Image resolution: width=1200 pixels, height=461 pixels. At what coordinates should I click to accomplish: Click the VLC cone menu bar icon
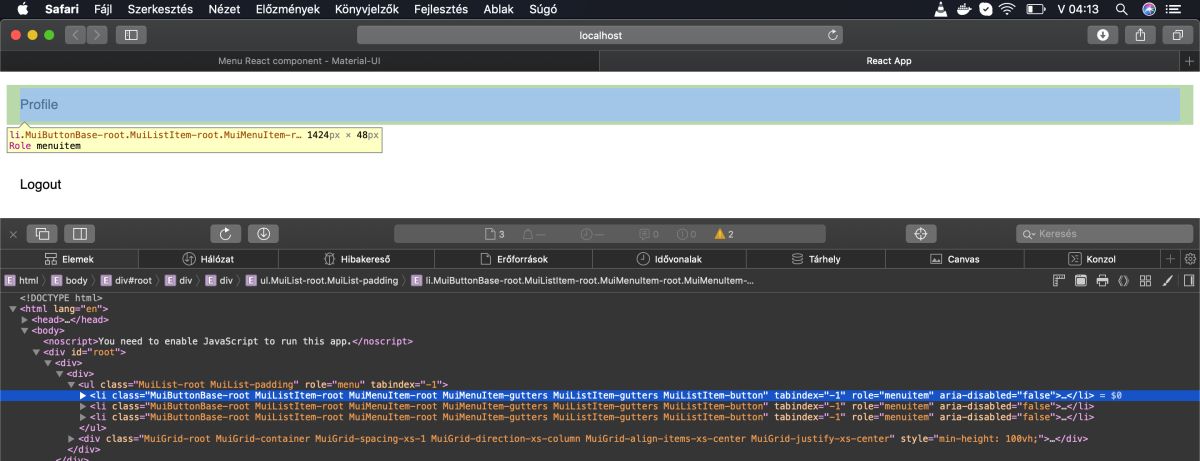941,8
